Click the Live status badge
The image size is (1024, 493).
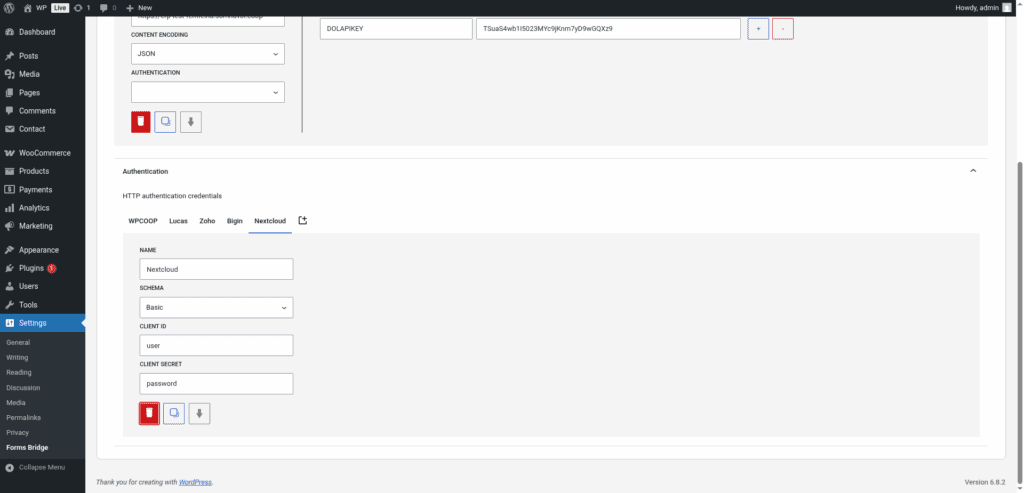tap(60, 8)
